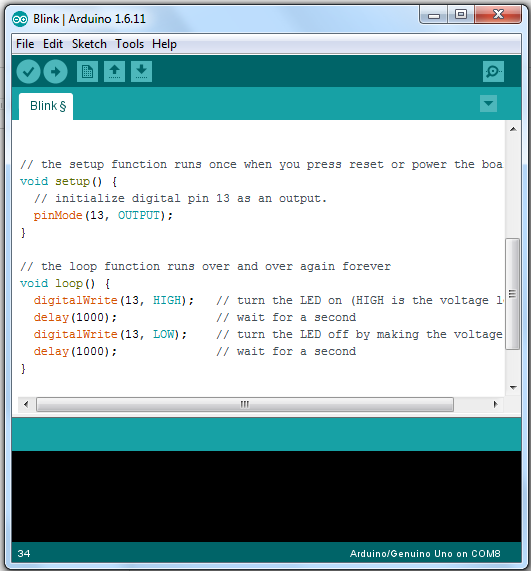The image size is (531, 571).
Task: Click the vertical scrollbar up arrow
Action: coord(513,129)
